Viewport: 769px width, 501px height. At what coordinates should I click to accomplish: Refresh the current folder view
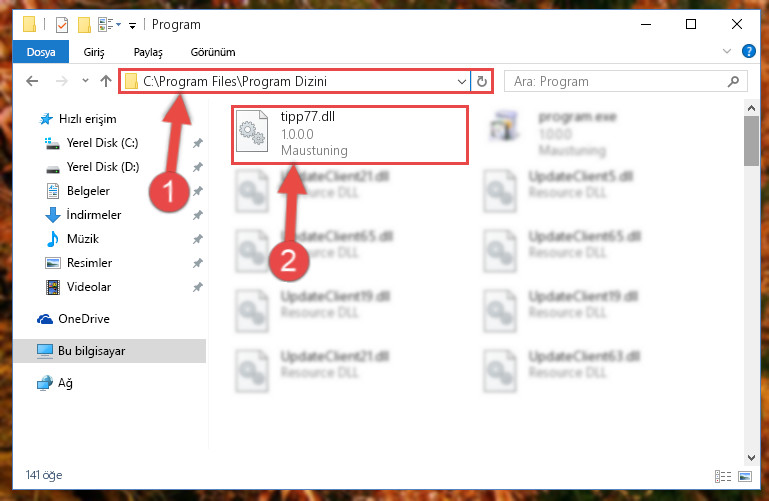click(x=482, y=81)
